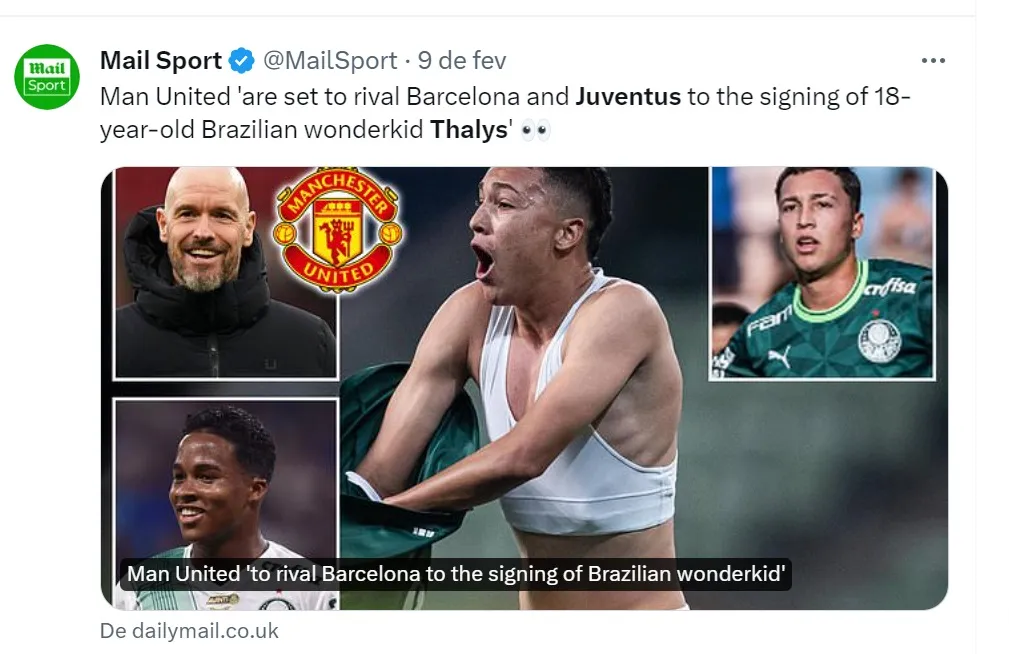Click the bottom-left smiling player inset

pyautogui.click(x=226, y=504)
